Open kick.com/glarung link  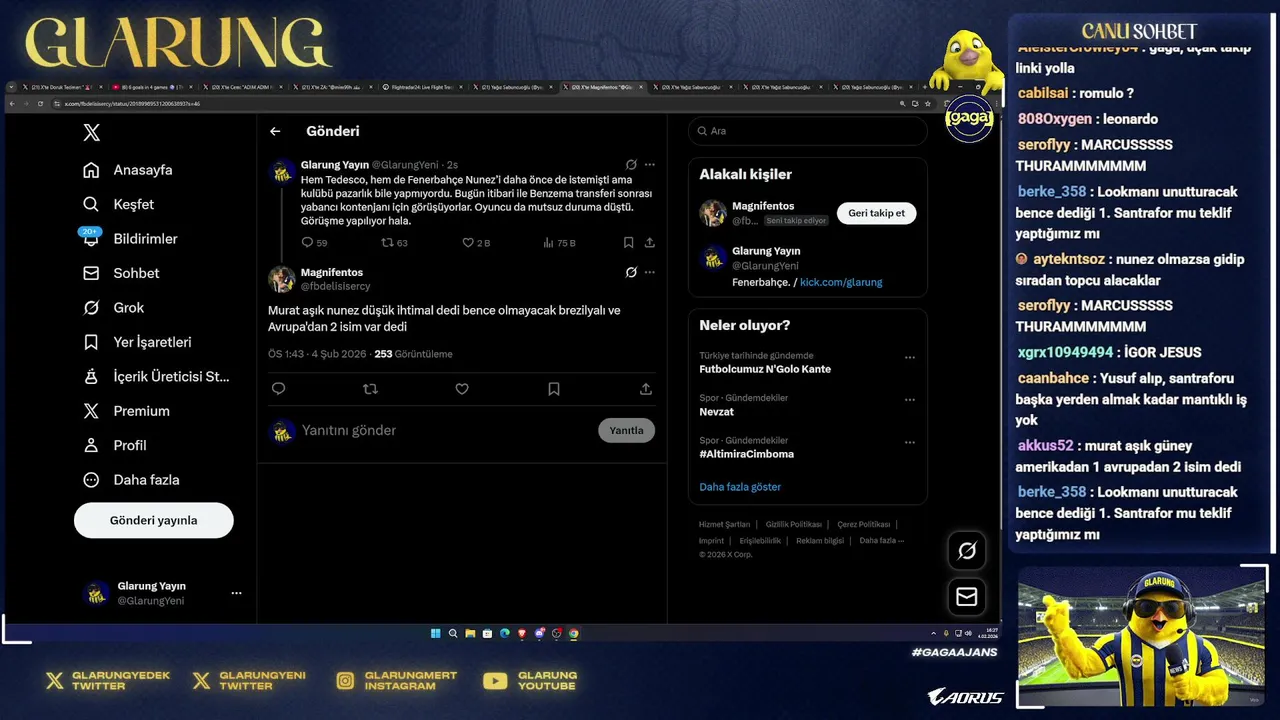[x=841, y=282]
